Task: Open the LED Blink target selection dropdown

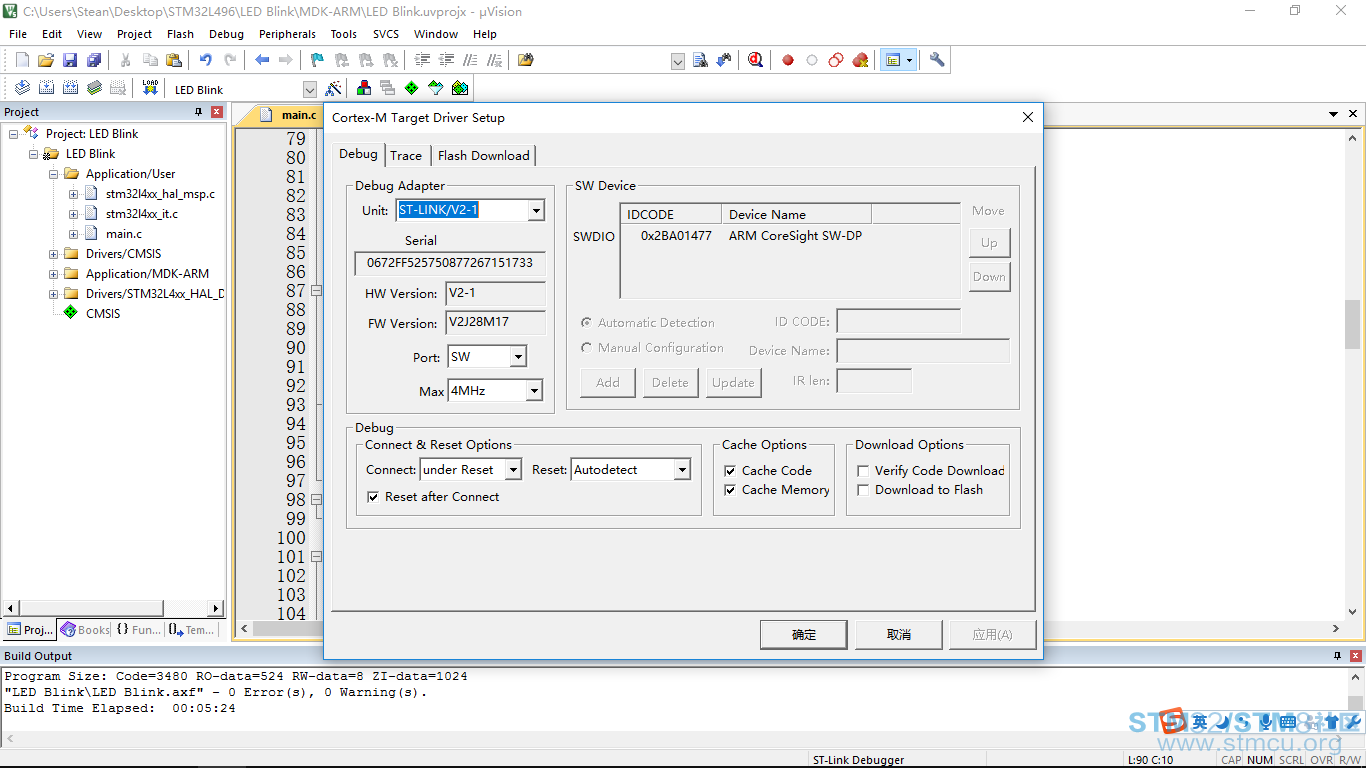Action: pyautogui.click(x=309, y=89)
